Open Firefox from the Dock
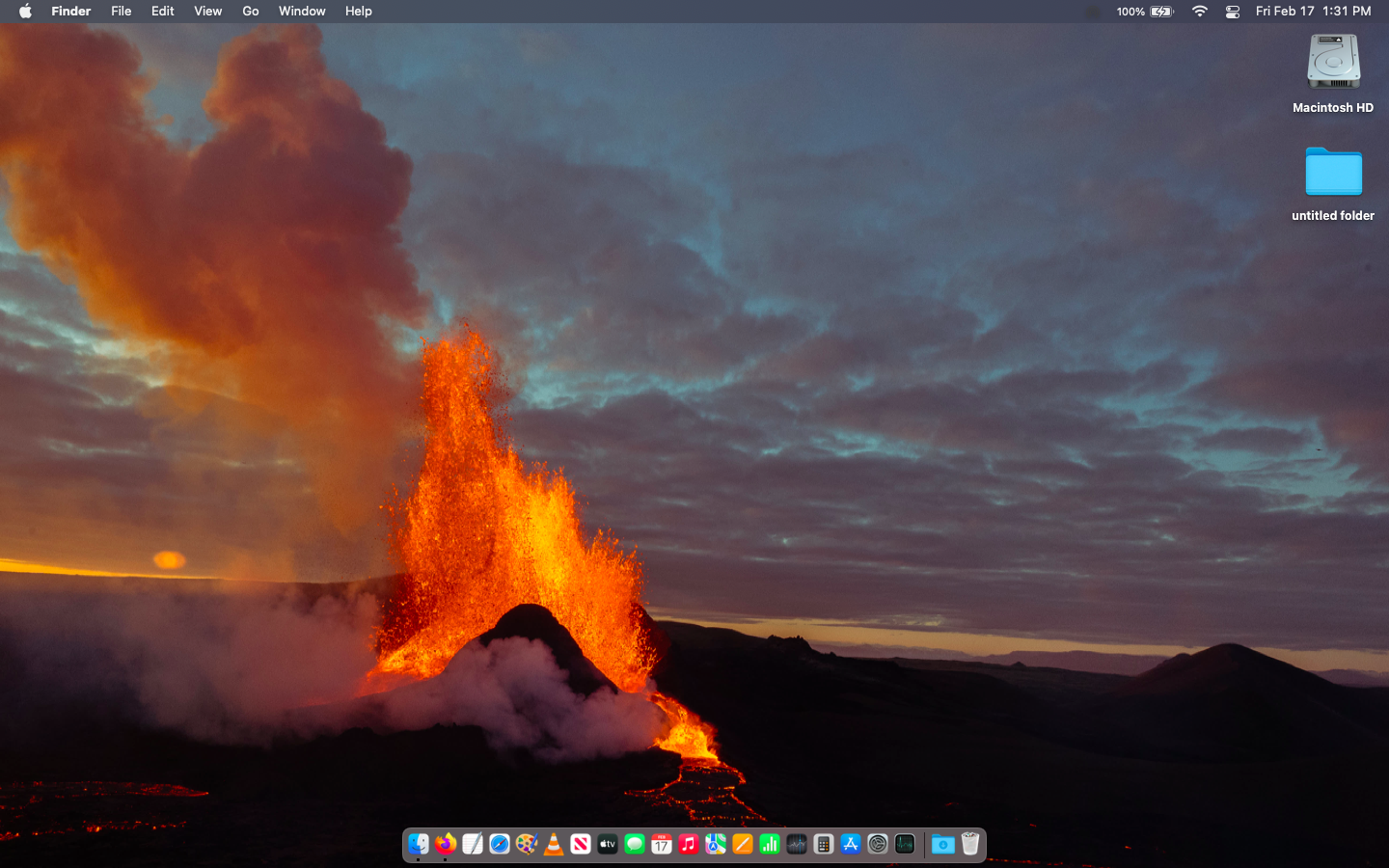This screenshot has width=1389, height=868. tap(445, 844)
